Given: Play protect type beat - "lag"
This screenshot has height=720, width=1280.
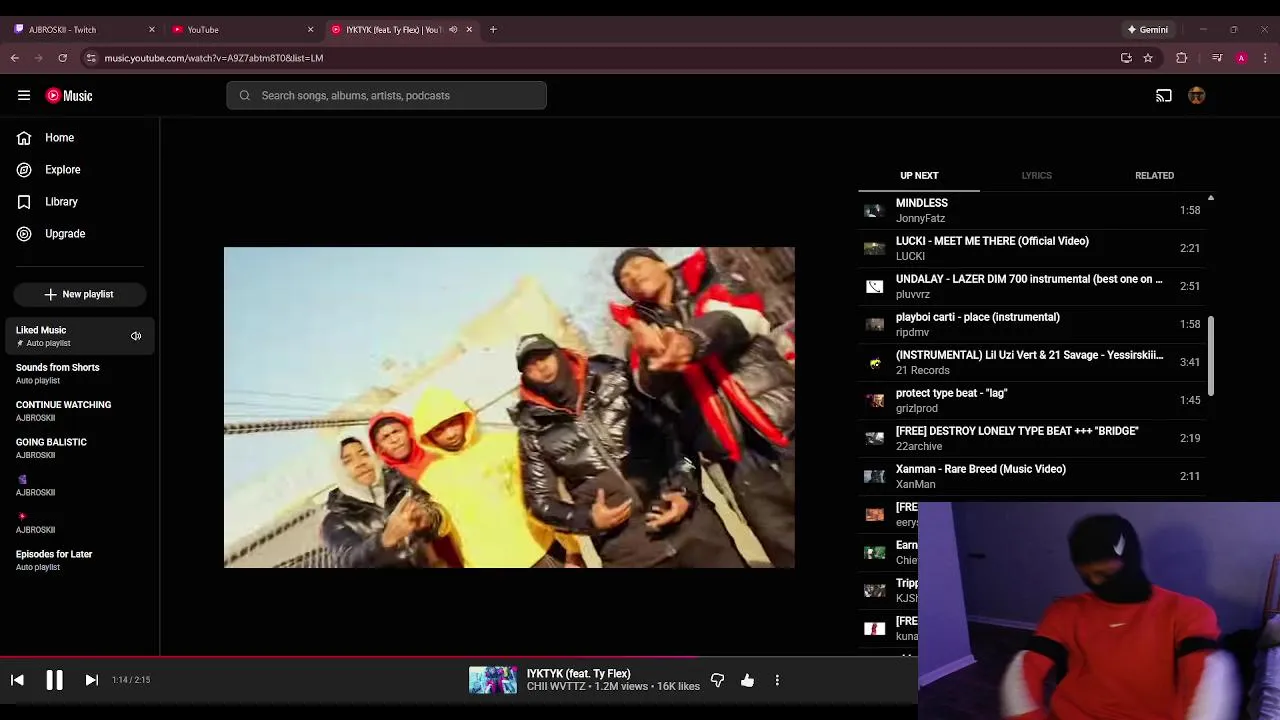Looking at the screenshot, I should click(x=1032, y=400).
